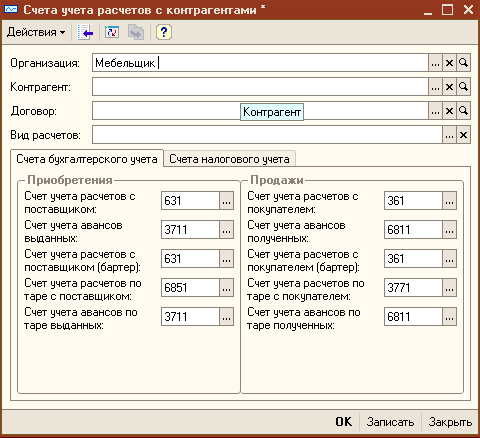Image resolution: width=480 pixels, height=438 pixels.
Task: Choose account for авансов по таре выданных
Action: click(226, 317)
